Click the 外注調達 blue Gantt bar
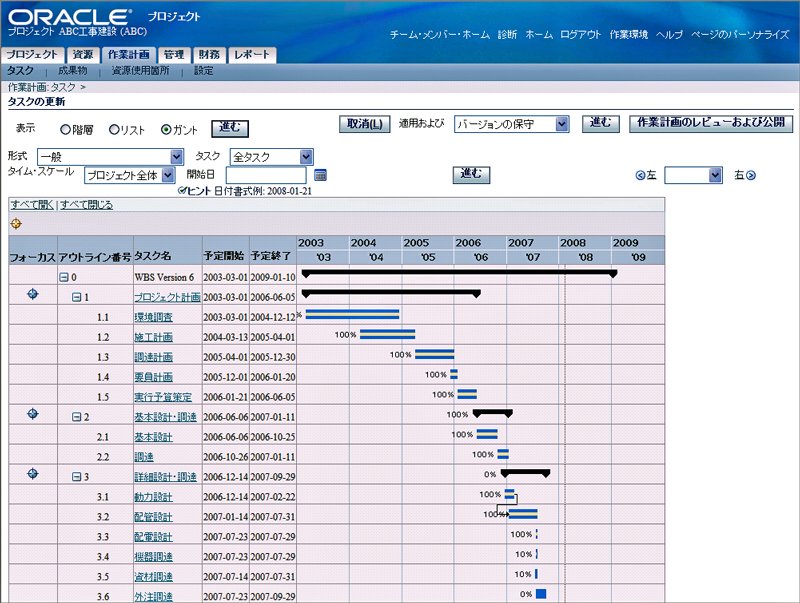800x603 pixels. pyautogui.click(x=541, y=594)
